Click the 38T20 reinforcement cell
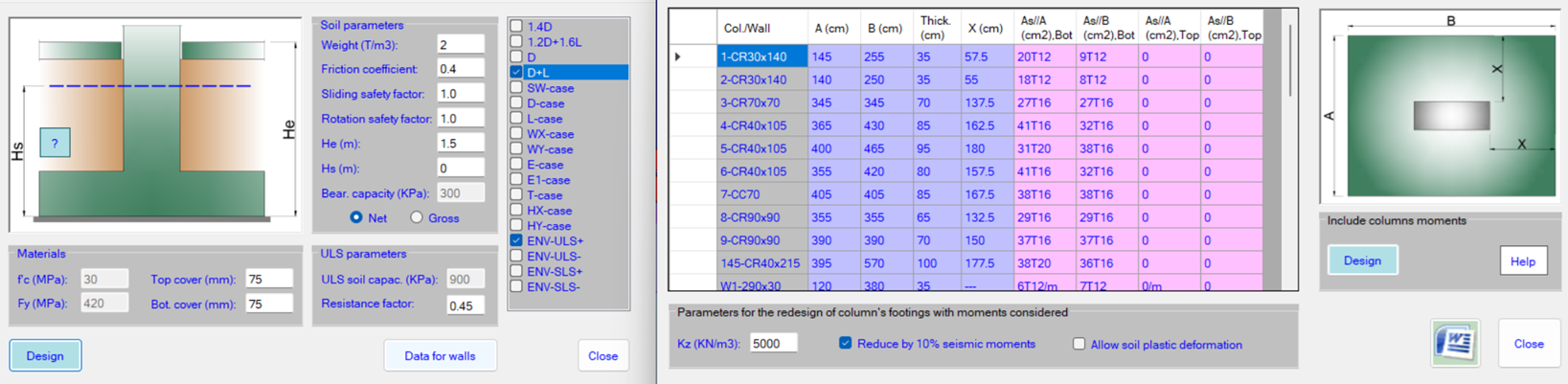The image size is (1568, 384). pyautogui.click(x=1045, y=263)
